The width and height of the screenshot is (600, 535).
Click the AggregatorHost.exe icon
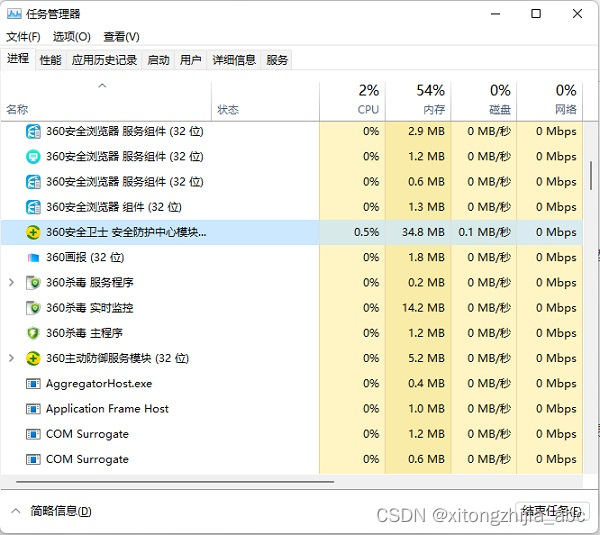(33, 383)
